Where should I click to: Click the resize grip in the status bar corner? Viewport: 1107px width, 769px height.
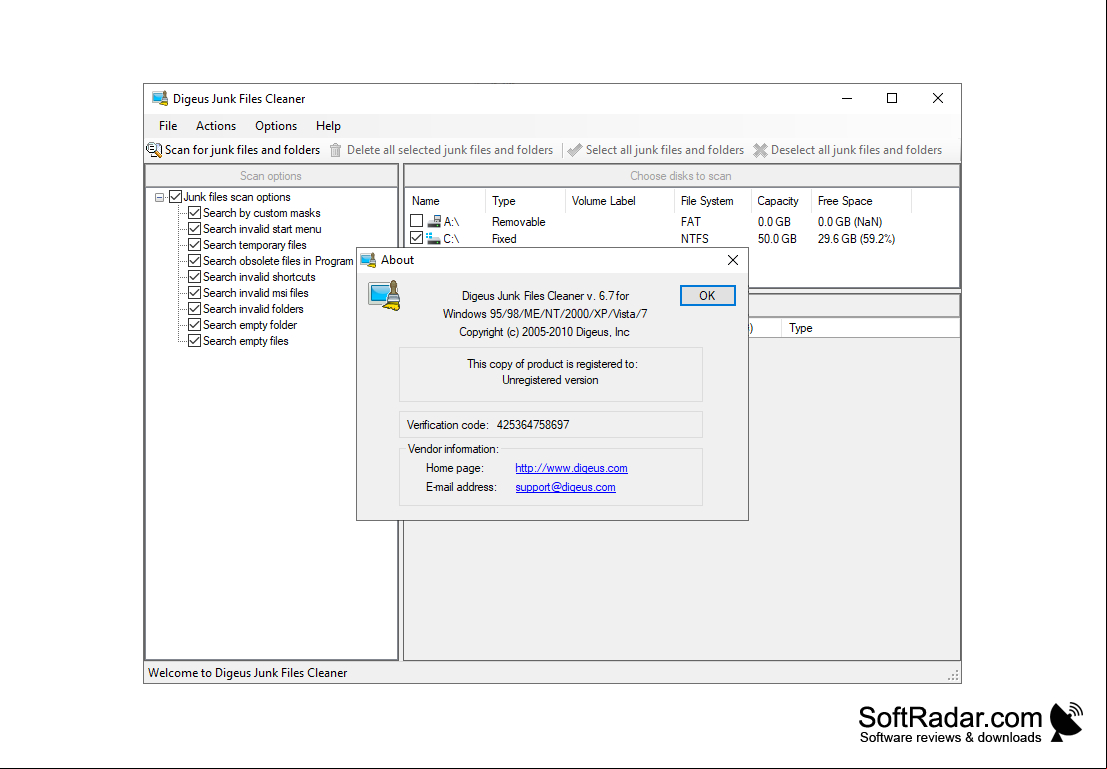tap(953, 675)
